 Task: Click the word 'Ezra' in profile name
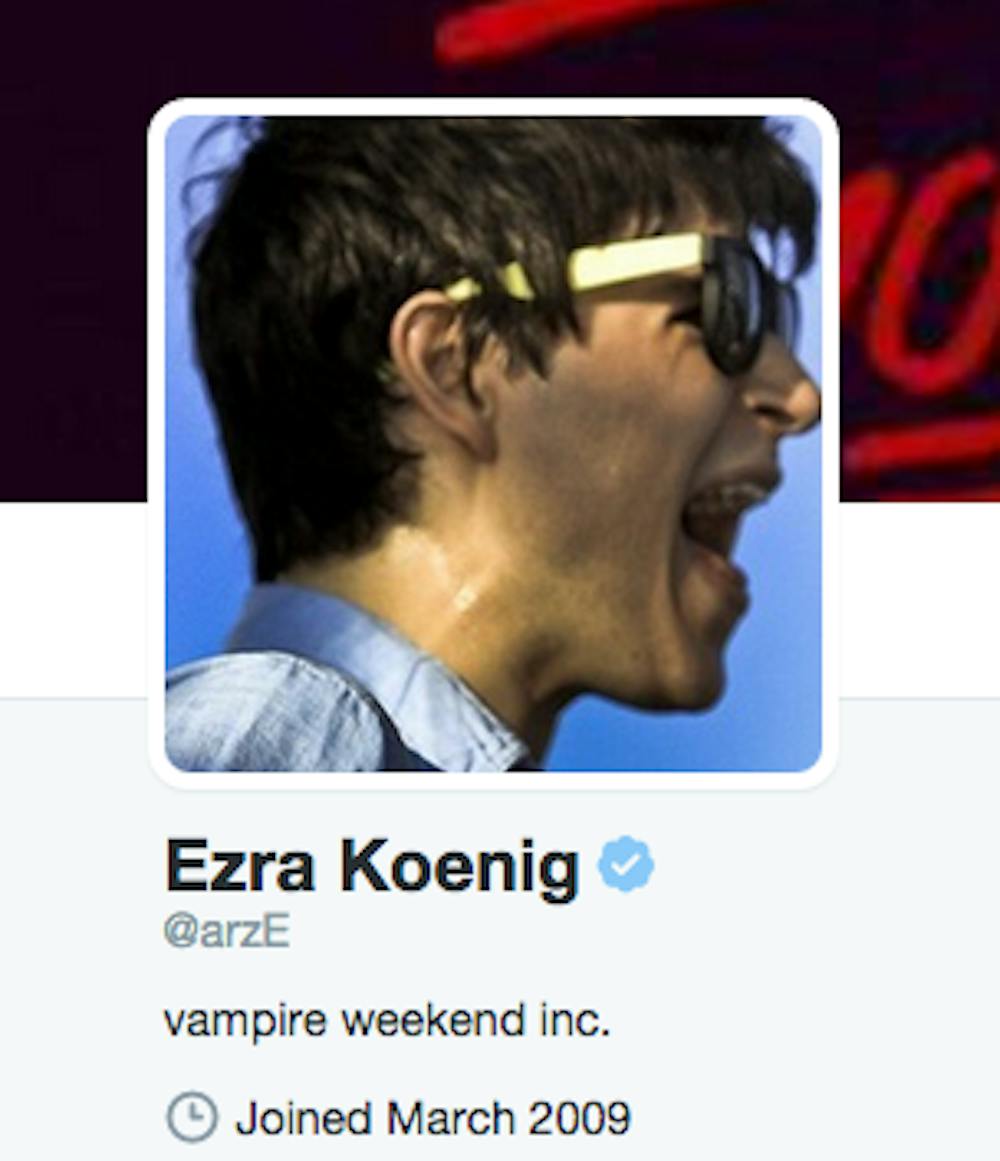[x=241, y=865]
